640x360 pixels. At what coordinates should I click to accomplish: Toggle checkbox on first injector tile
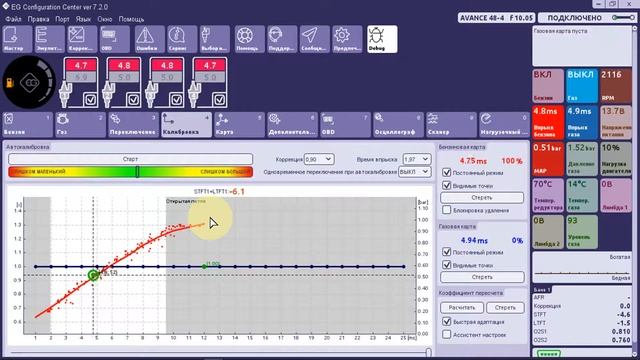91,99
